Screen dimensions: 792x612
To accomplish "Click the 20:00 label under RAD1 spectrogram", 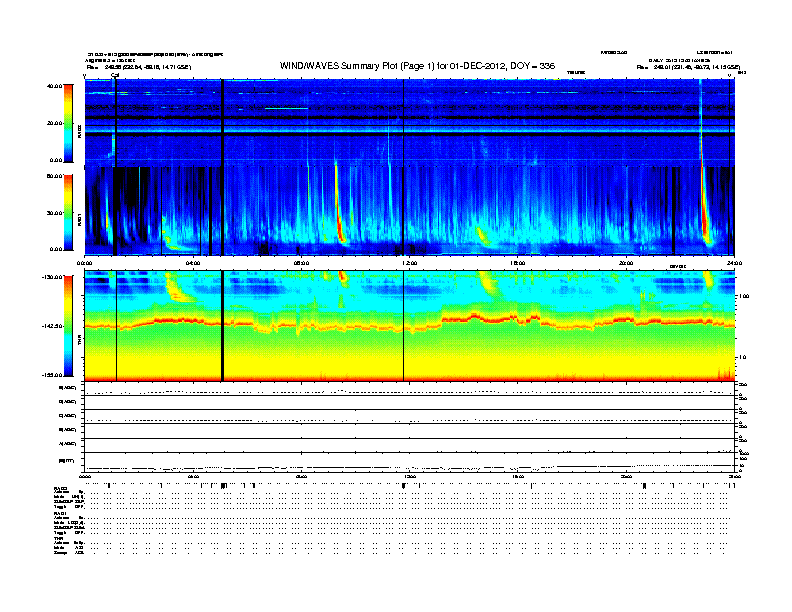I will (626, 263).
